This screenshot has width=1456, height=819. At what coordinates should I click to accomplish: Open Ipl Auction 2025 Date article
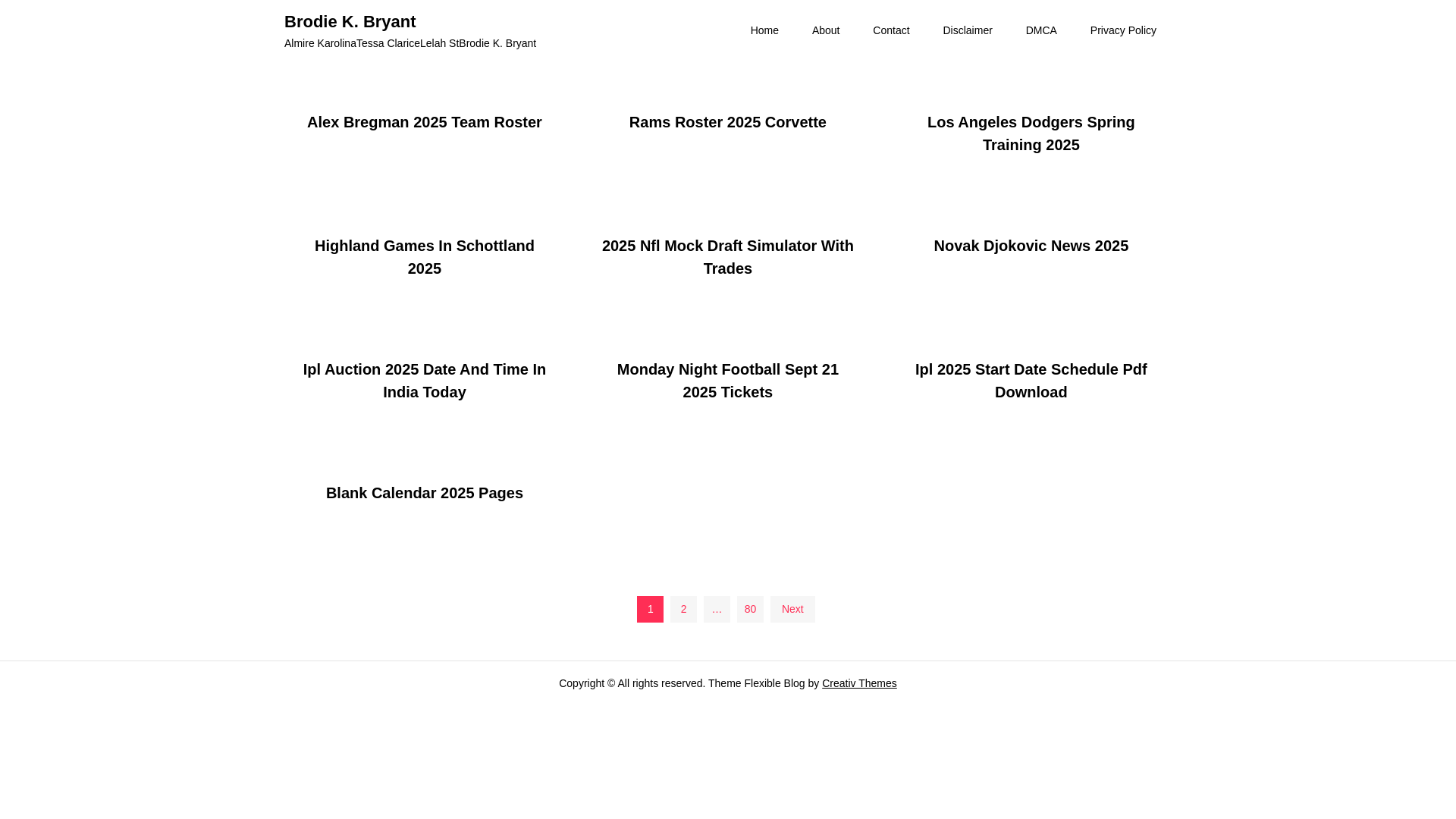(424, 381)
